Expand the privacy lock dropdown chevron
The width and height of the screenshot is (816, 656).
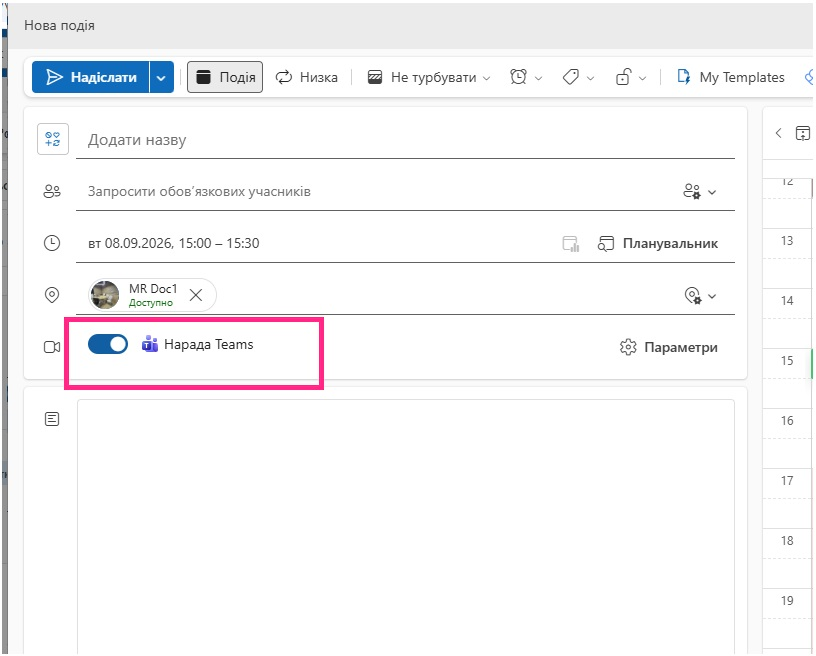point(643,78)
